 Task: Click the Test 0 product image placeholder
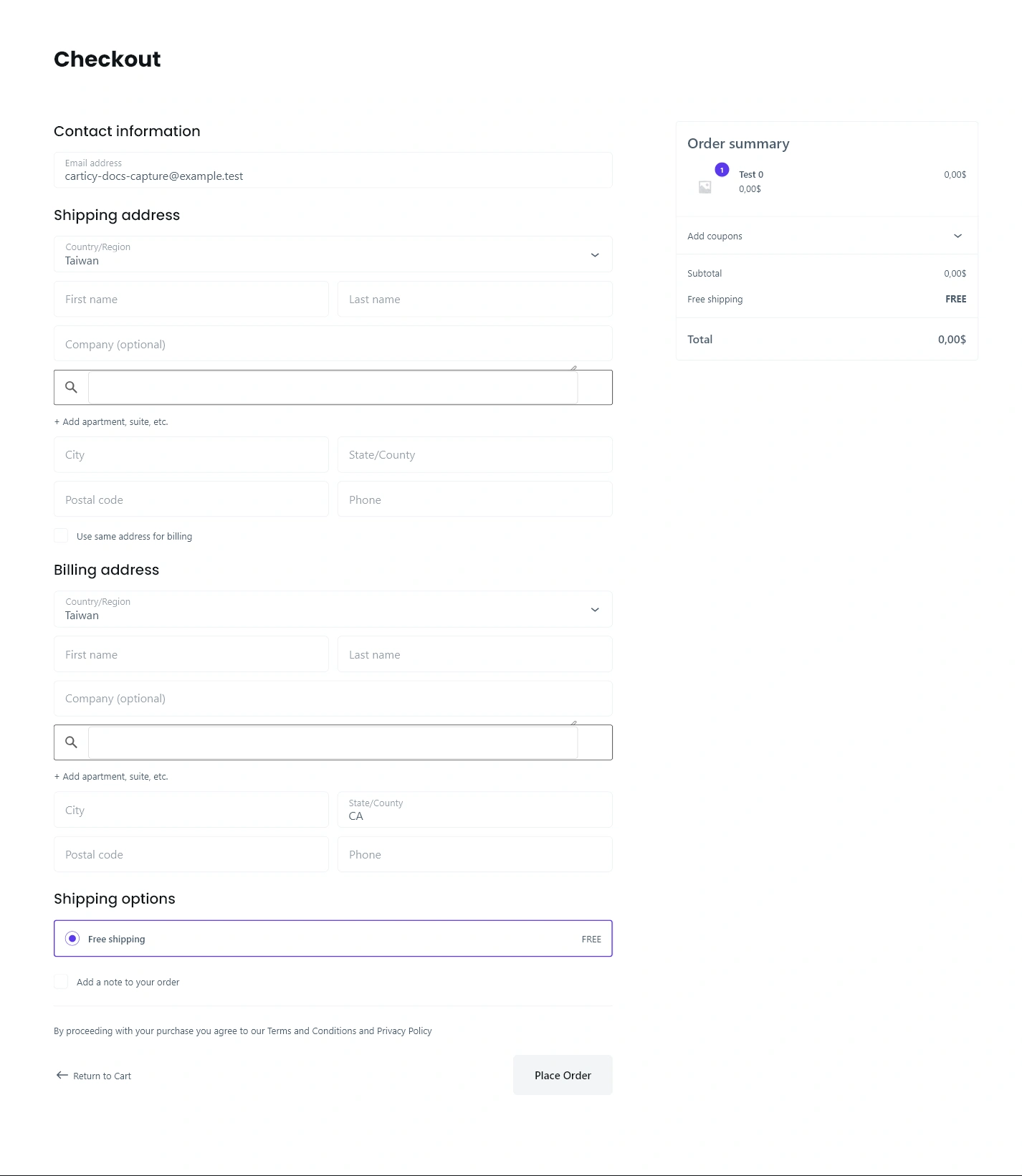(705, 187)
